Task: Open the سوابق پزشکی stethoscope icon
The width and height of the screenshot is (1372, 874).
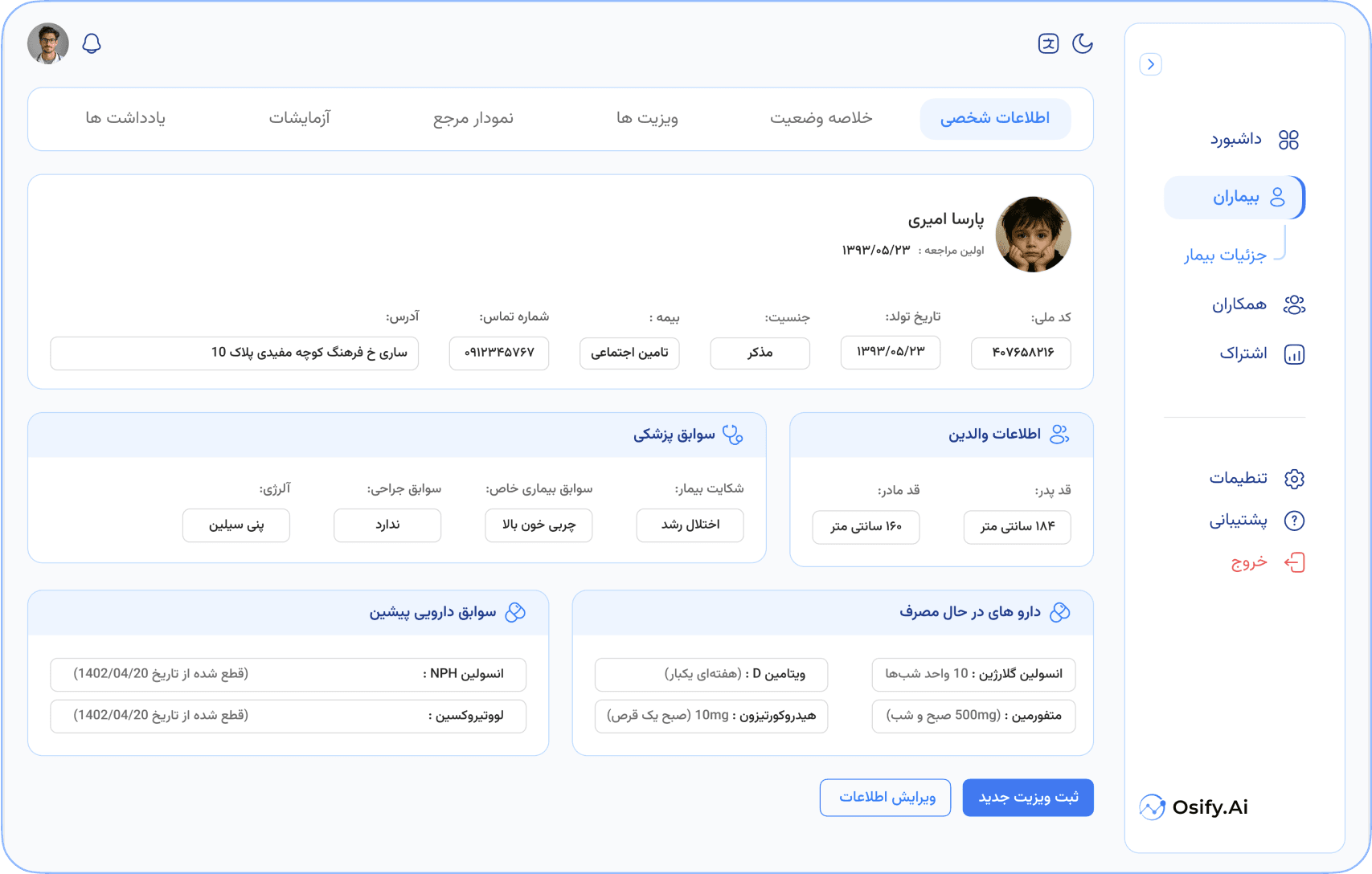Action: coord(734,434)
